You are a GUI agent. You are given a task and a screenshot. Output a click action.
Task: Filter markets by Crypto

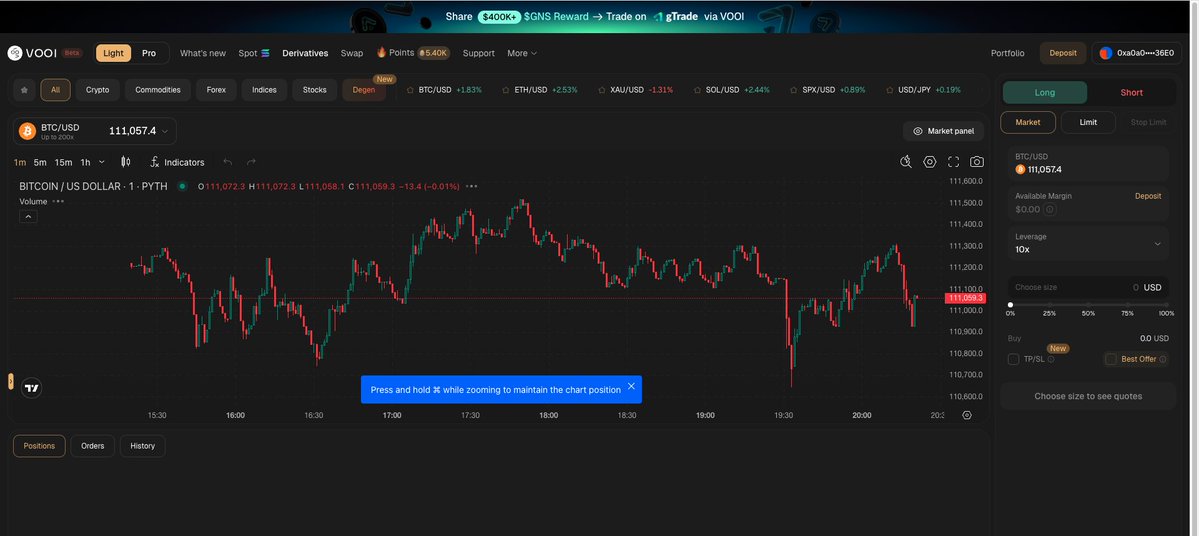(97, 89)
